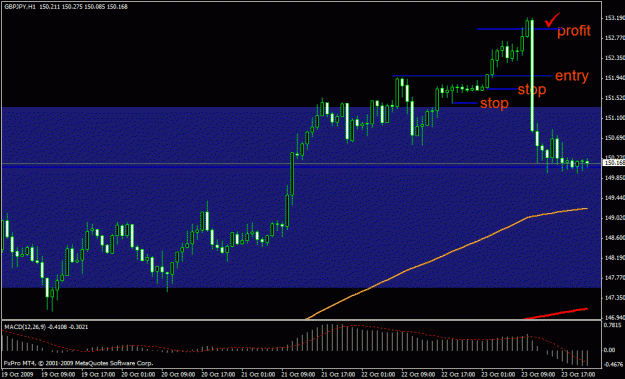Screen dimensions: 625x379
Task: Click the '20 Oct 09:00' time label
Action: [178, 375]
